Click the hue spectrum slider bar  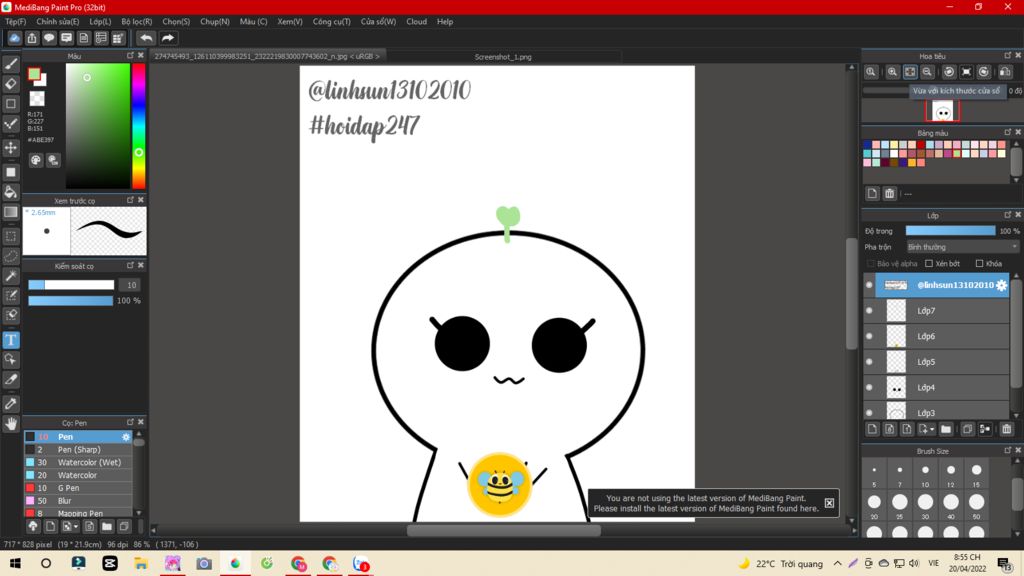tap(138, 126)
